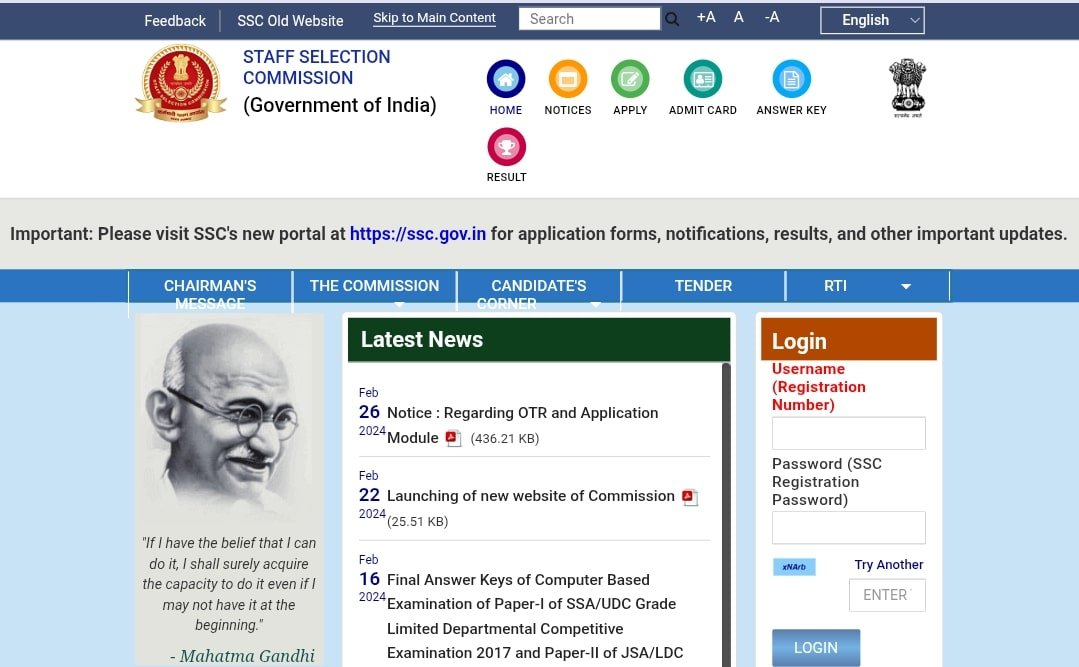This screenshot has height=667, width=1079.
Task: Click the Feb 16 2024 date
Action: [372, 578]
